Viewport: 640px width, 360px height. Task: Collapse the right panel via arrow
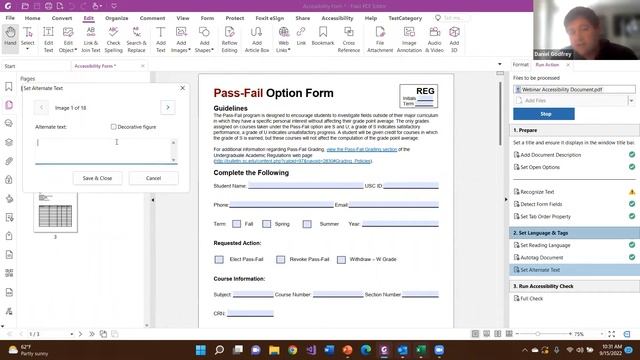click(x=506, y=200)
